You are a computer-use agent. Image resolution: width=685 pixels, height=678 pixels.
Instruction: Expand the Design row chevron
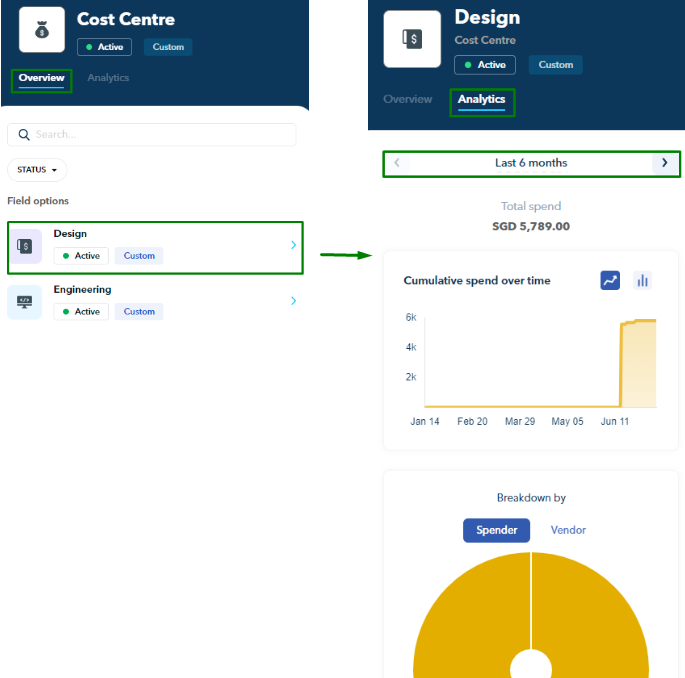click(293, 245)
